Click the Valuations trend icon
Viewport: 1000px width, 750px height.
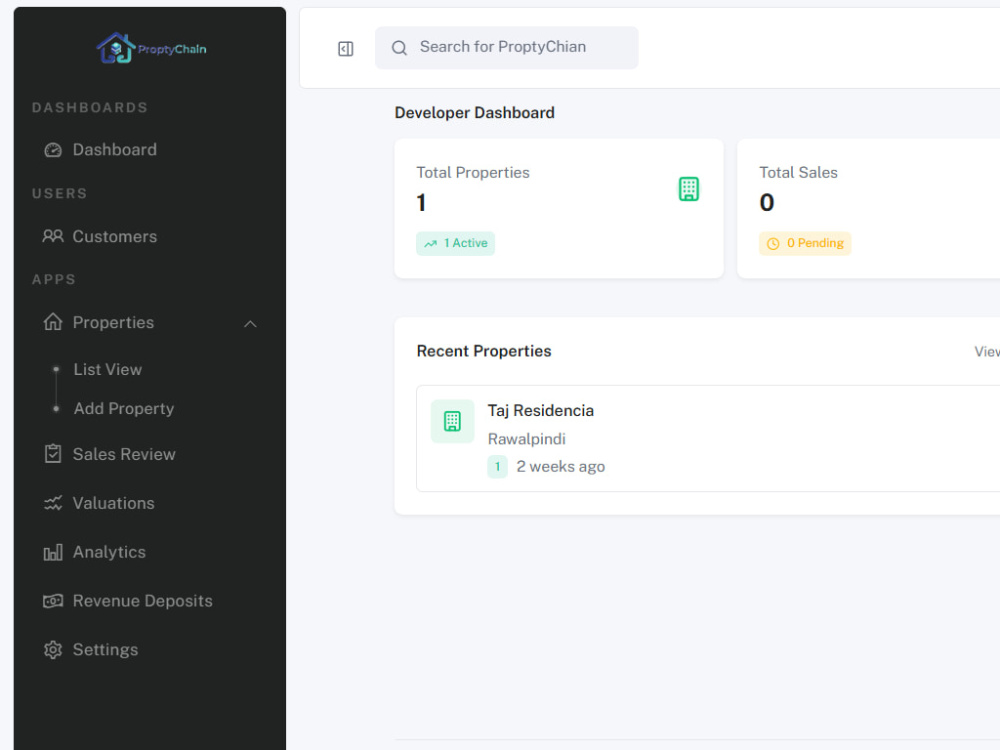tap(53, 503)
